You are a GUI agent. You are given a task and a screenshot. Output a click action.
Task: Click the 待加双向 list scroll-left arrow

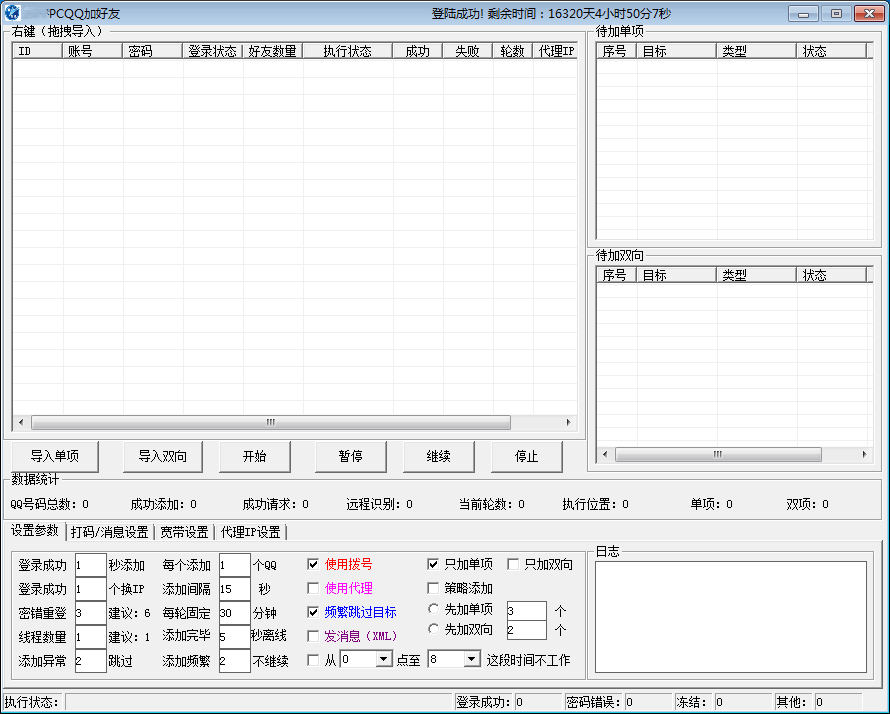coord(605,454)
